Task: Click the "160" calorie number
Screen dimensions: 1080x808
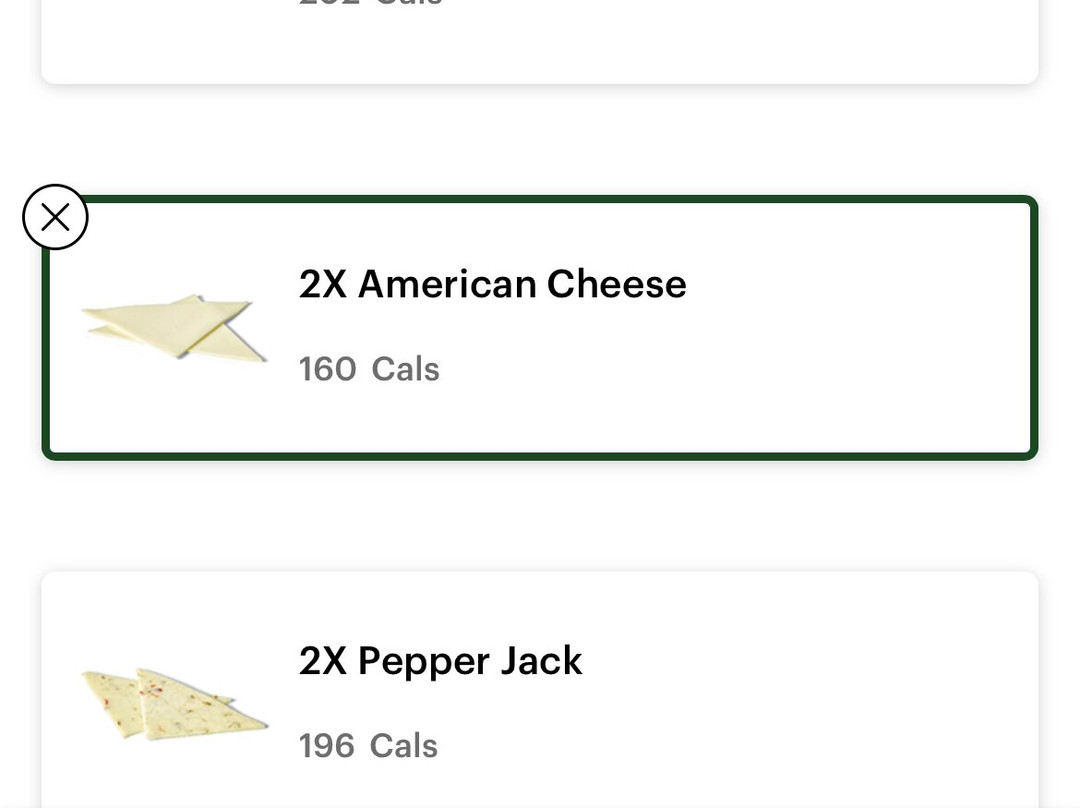Action: (327, 369)
